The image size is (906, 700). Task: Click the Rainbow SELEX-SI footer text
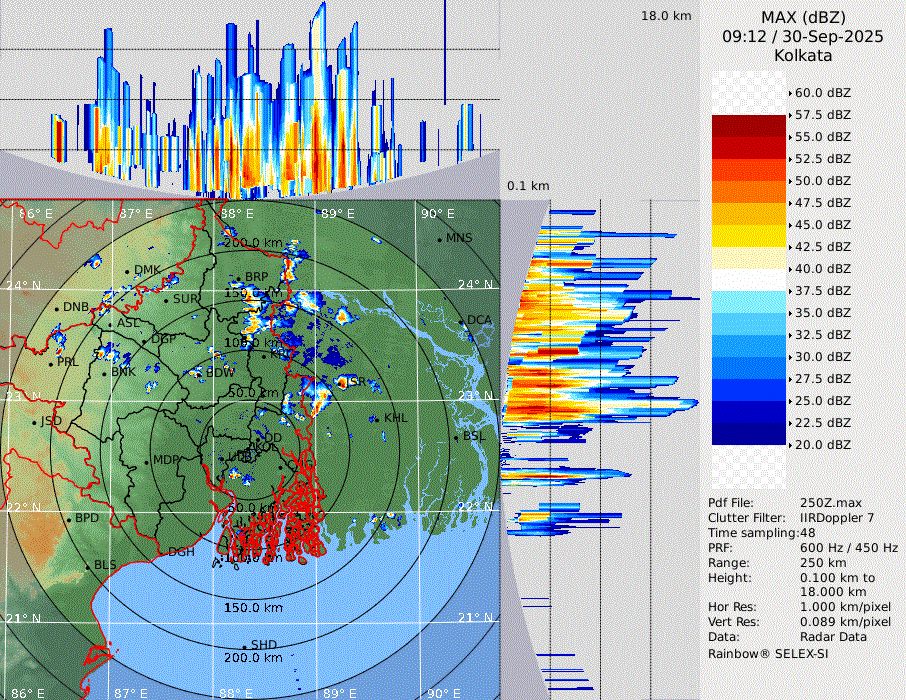click(x=768, y=653)
